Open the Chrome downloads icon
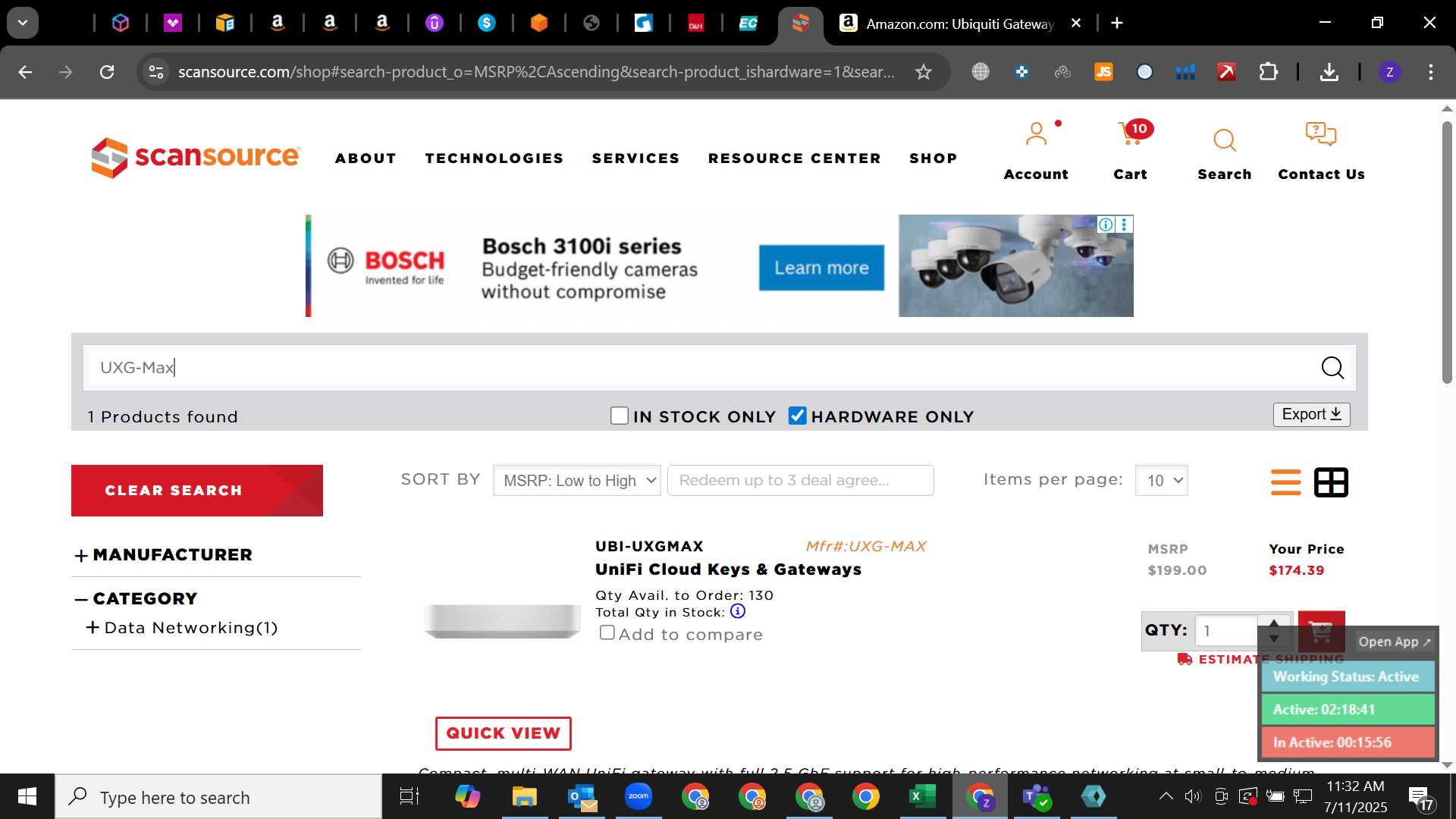 click(1329, 72)
